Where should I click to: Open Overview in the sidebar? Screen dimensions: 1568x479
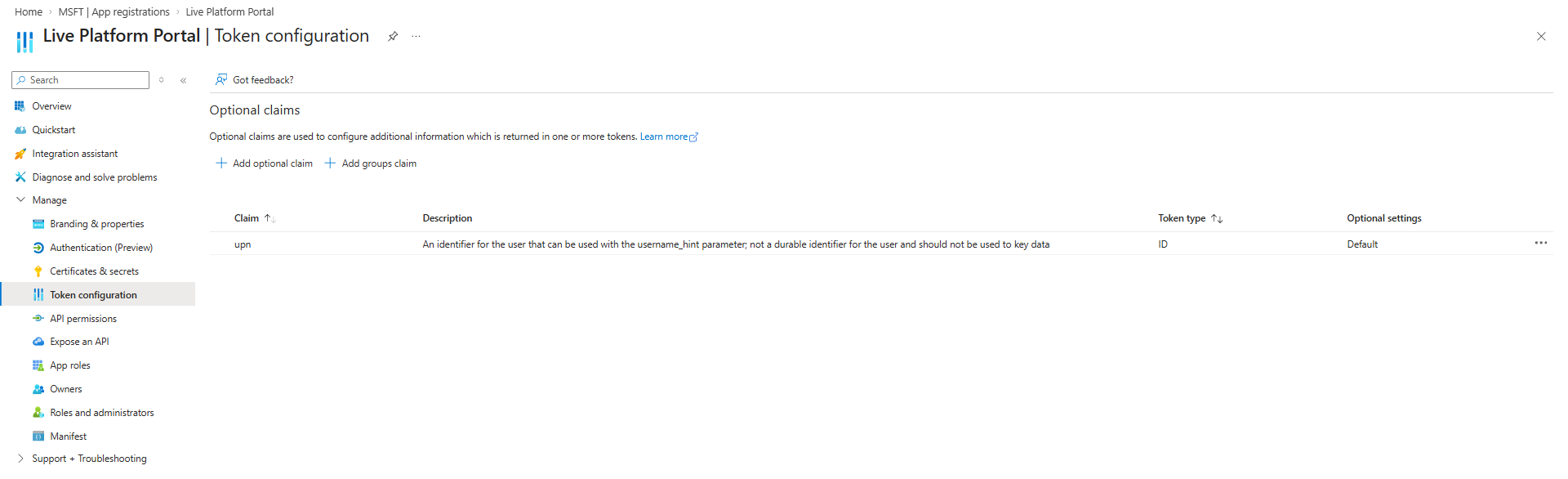point(51,106)
